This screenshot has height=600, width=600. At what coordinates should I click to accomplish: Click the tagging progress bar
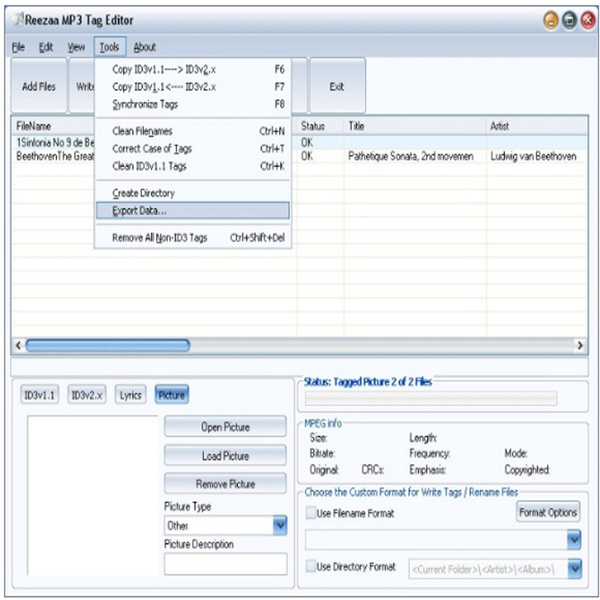point(431,398)
